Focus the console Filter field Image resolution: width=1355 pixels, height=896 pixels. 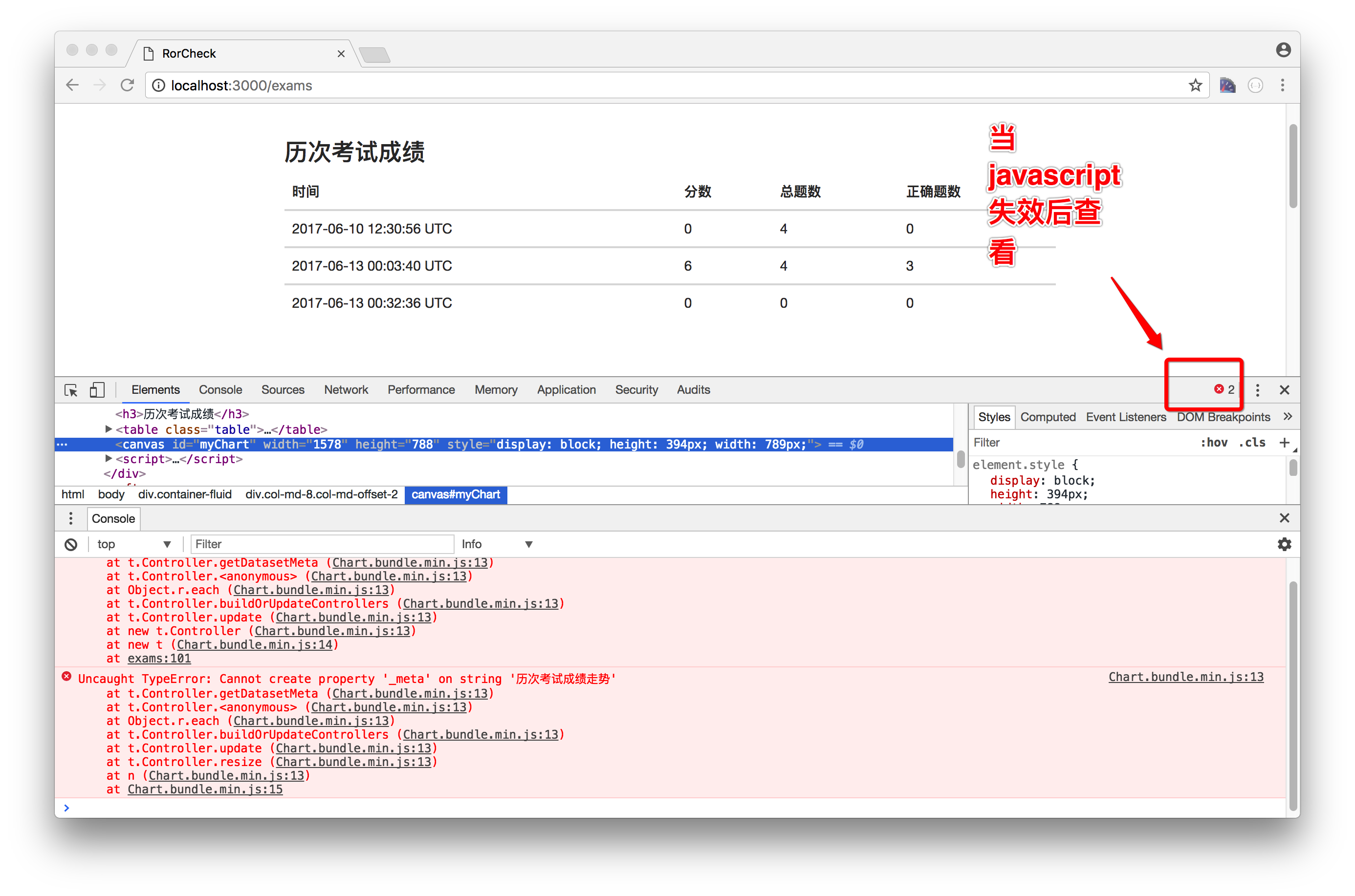323,545
